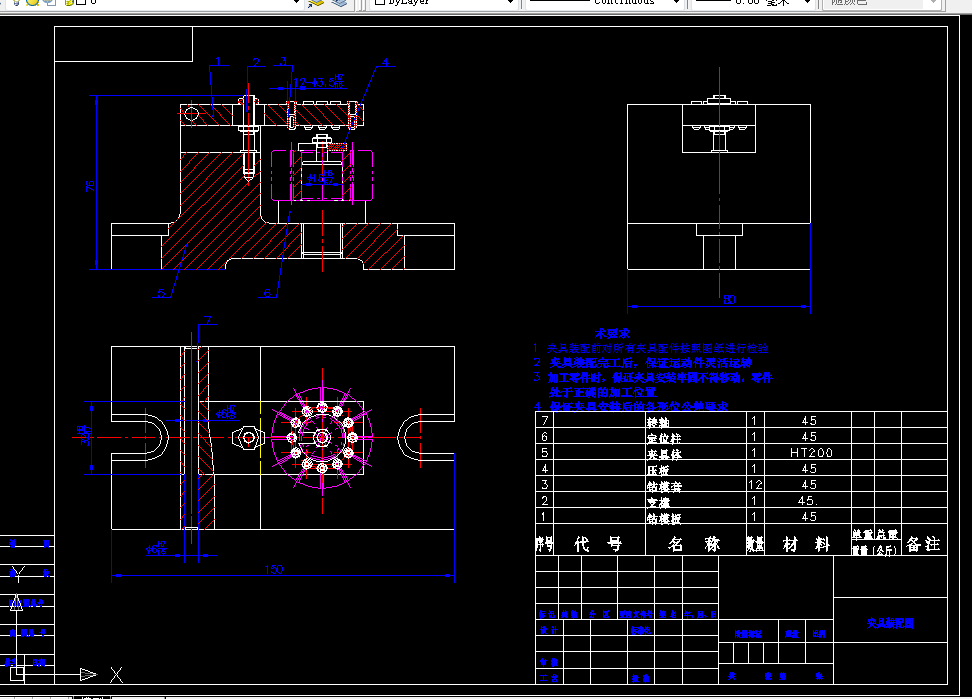Select the 夹具装配图 drawing title text
This screenshot has height=699, width=972.
(890, 623)
